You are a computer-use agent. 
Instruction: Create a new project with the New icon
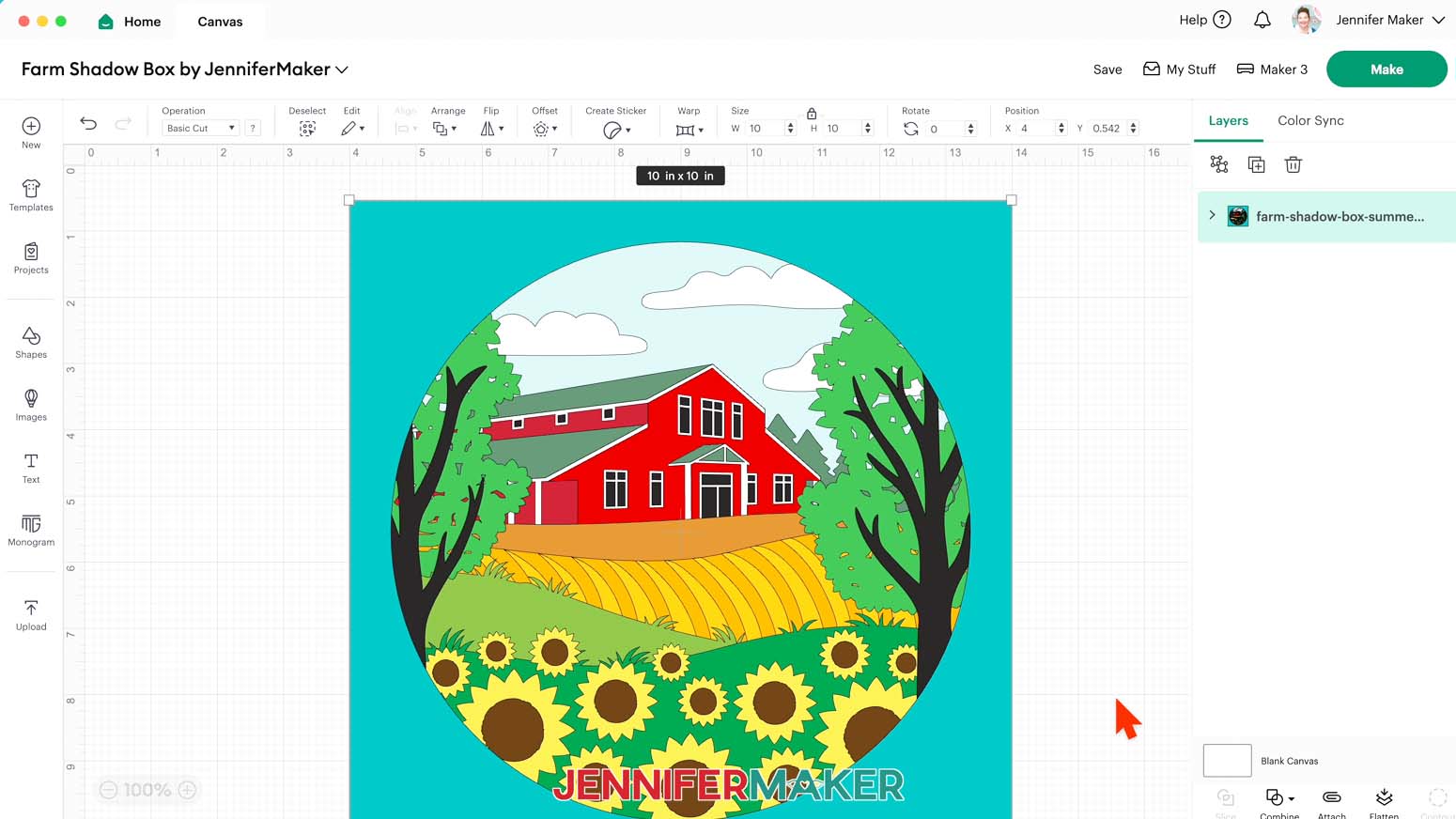[x=31, y=132]
